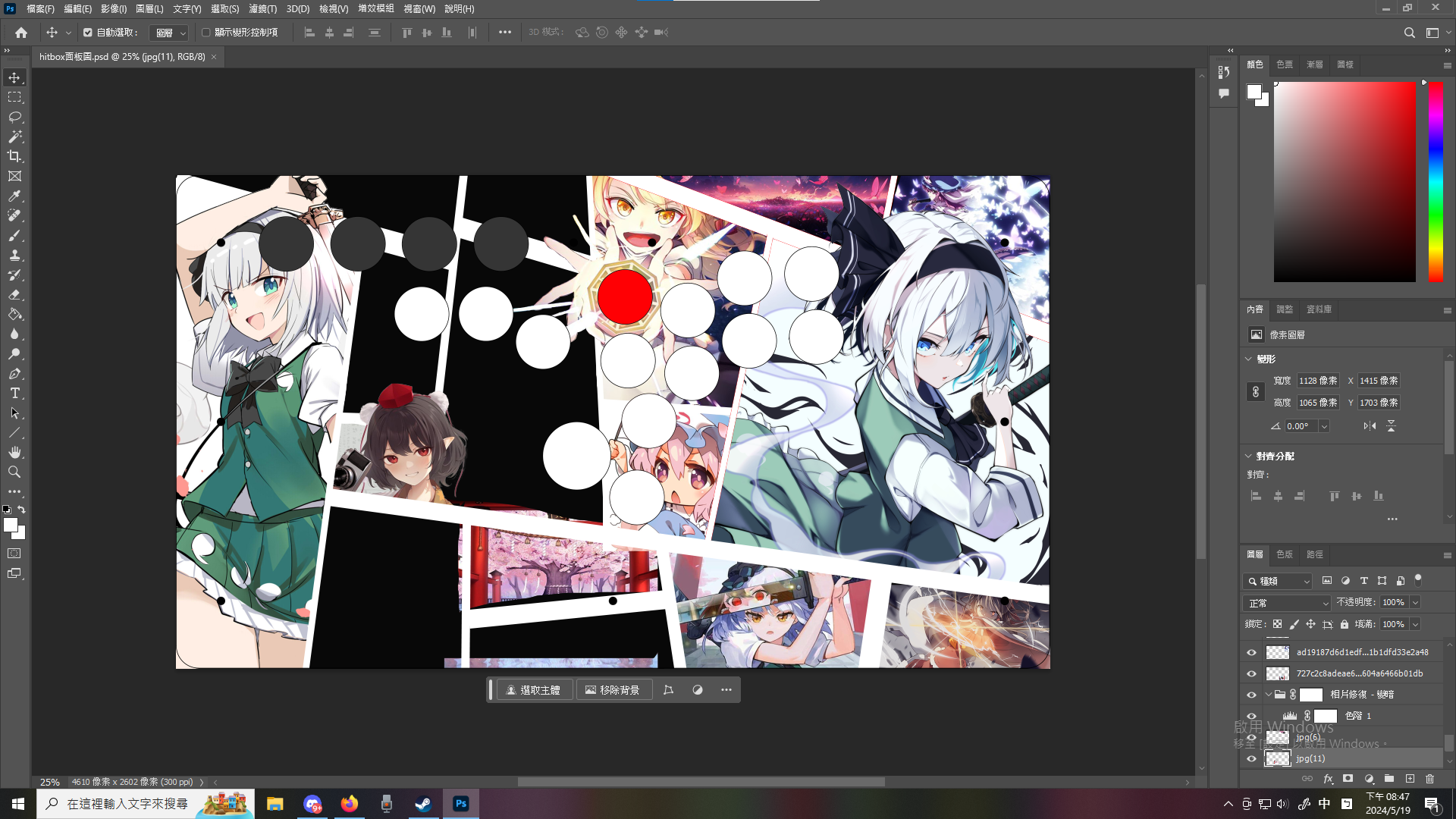Click the 移除背景 button
Image resolution: width=1456 pixels, height=819 pixels.
click(613, 690)
